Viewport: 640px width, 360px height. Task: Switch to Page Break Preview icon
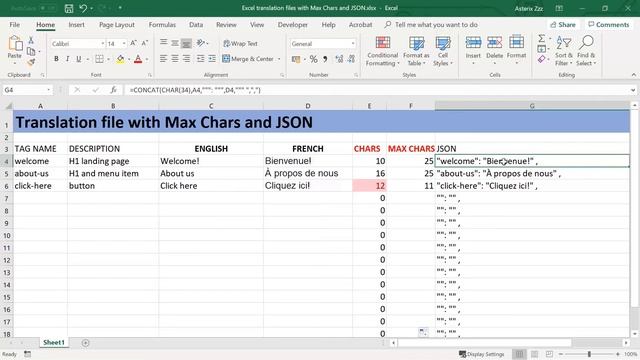pyautogui.click(x=549, y=354)
